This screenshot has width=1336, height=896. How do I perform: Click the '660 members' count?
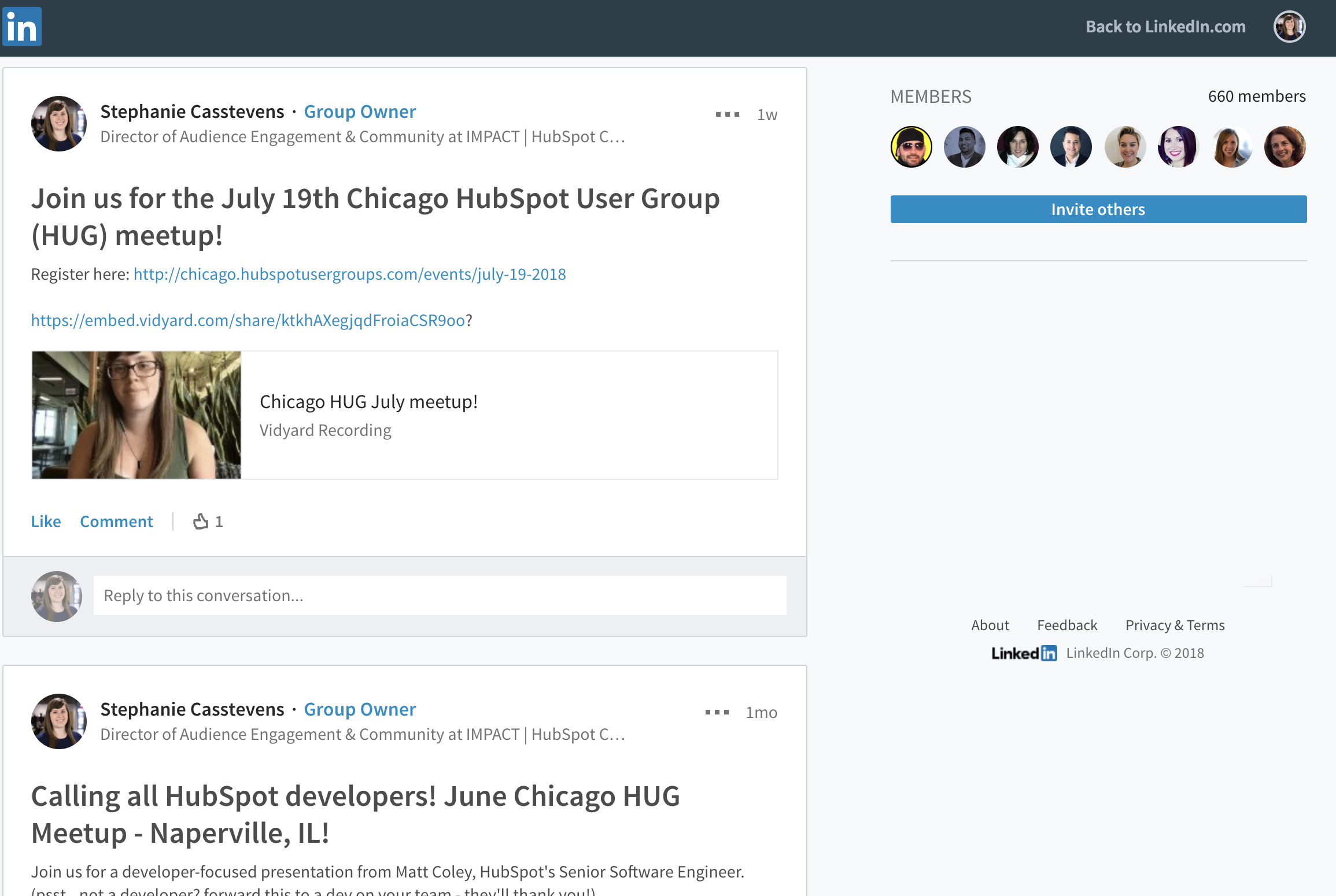pyautogui.click(x=1257, y=96)
